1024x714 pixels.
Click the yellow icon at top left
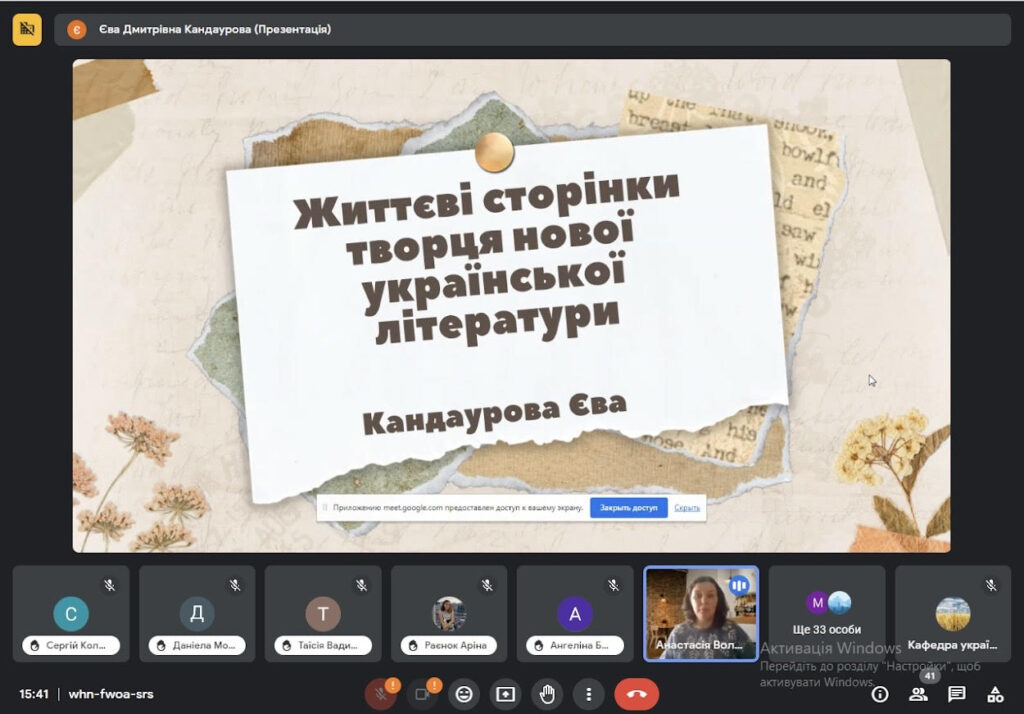tap(27, 30)
